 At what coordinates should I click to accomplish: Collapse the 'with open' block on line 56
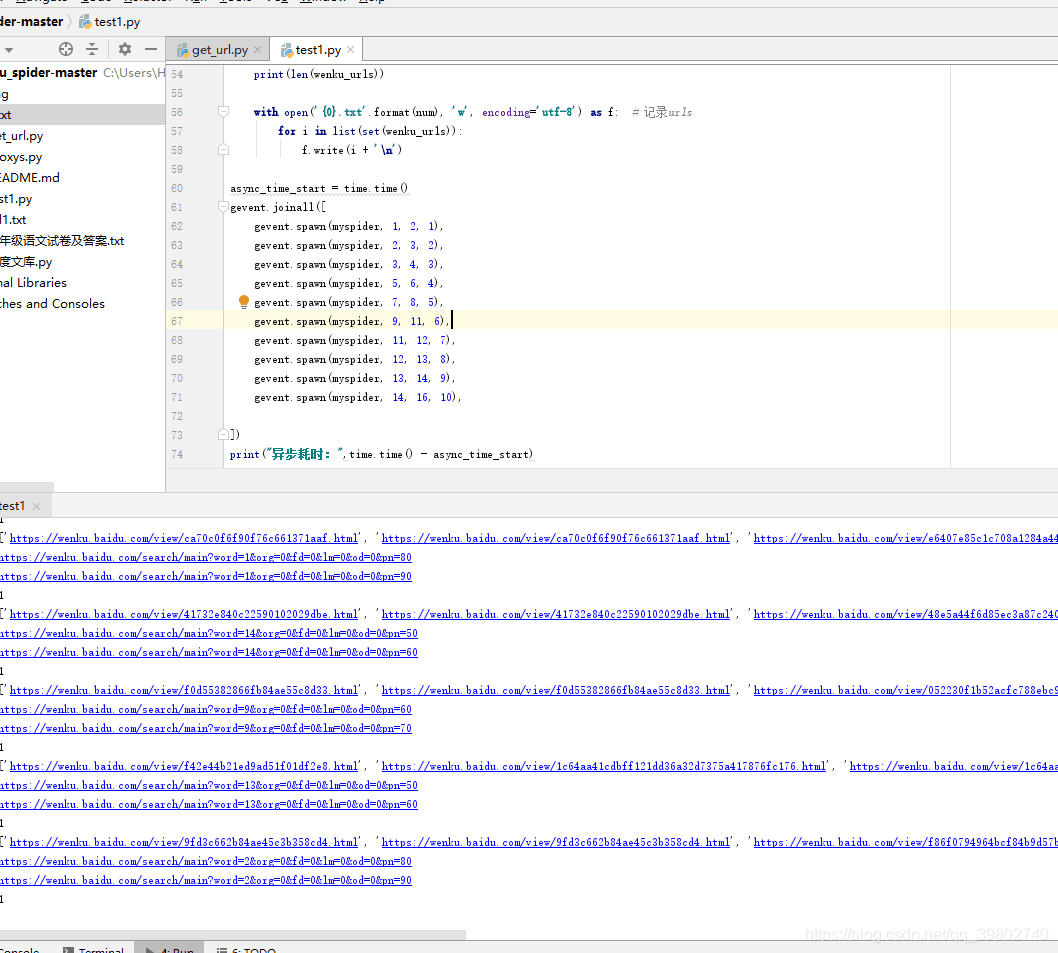[224, 111]
